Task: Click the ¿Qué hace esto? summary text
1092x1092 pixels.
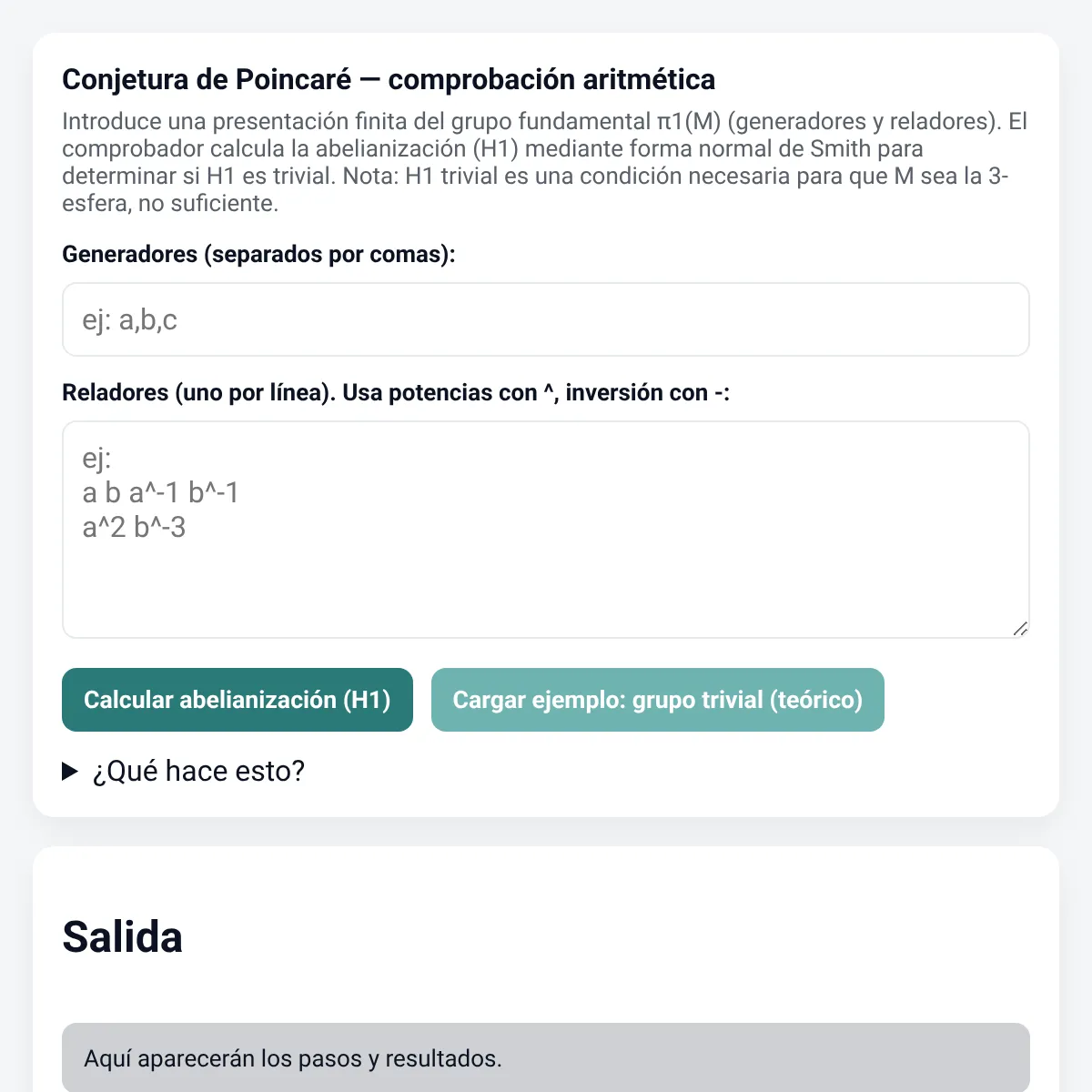Action: (198, 772)
